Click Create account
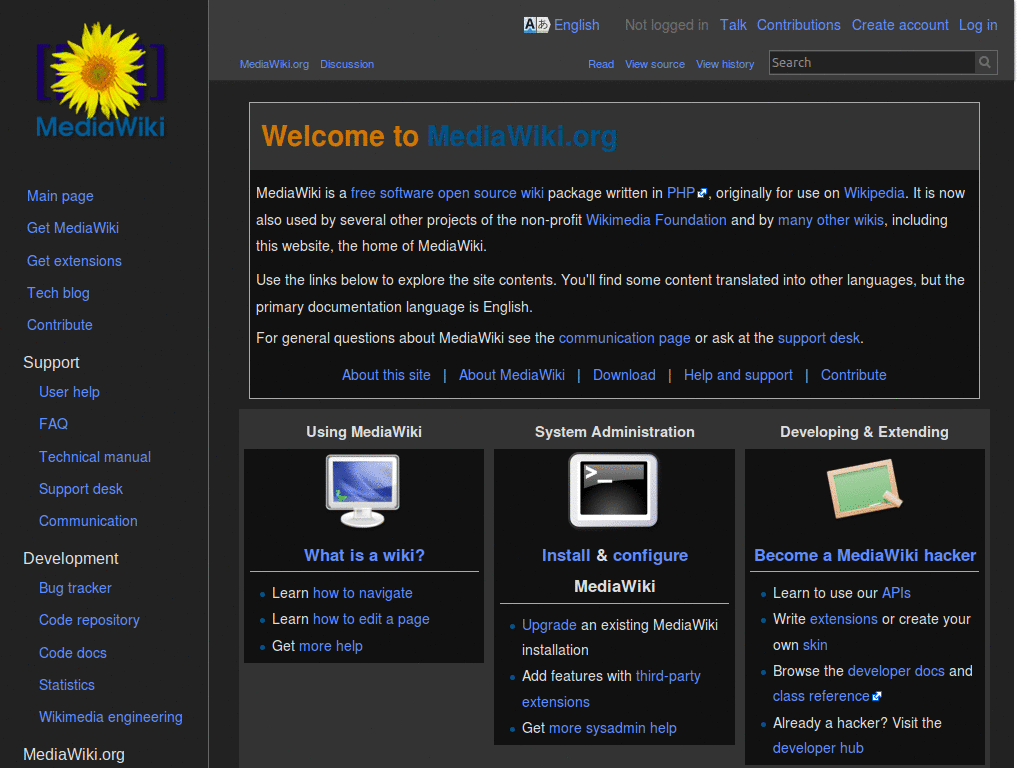Viewport: 1024px width, 768px height. (899, 25)
